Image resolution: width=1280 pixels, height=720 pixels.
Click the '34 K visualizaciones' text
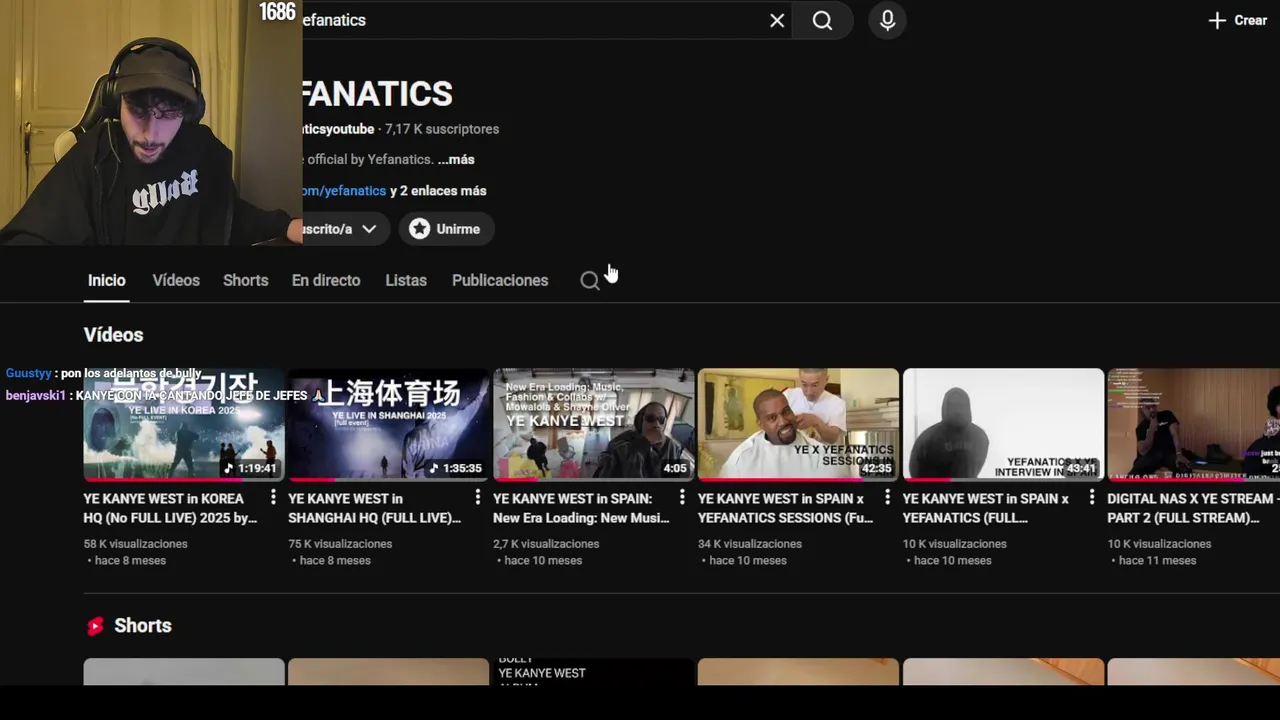[x=750, y=544]
